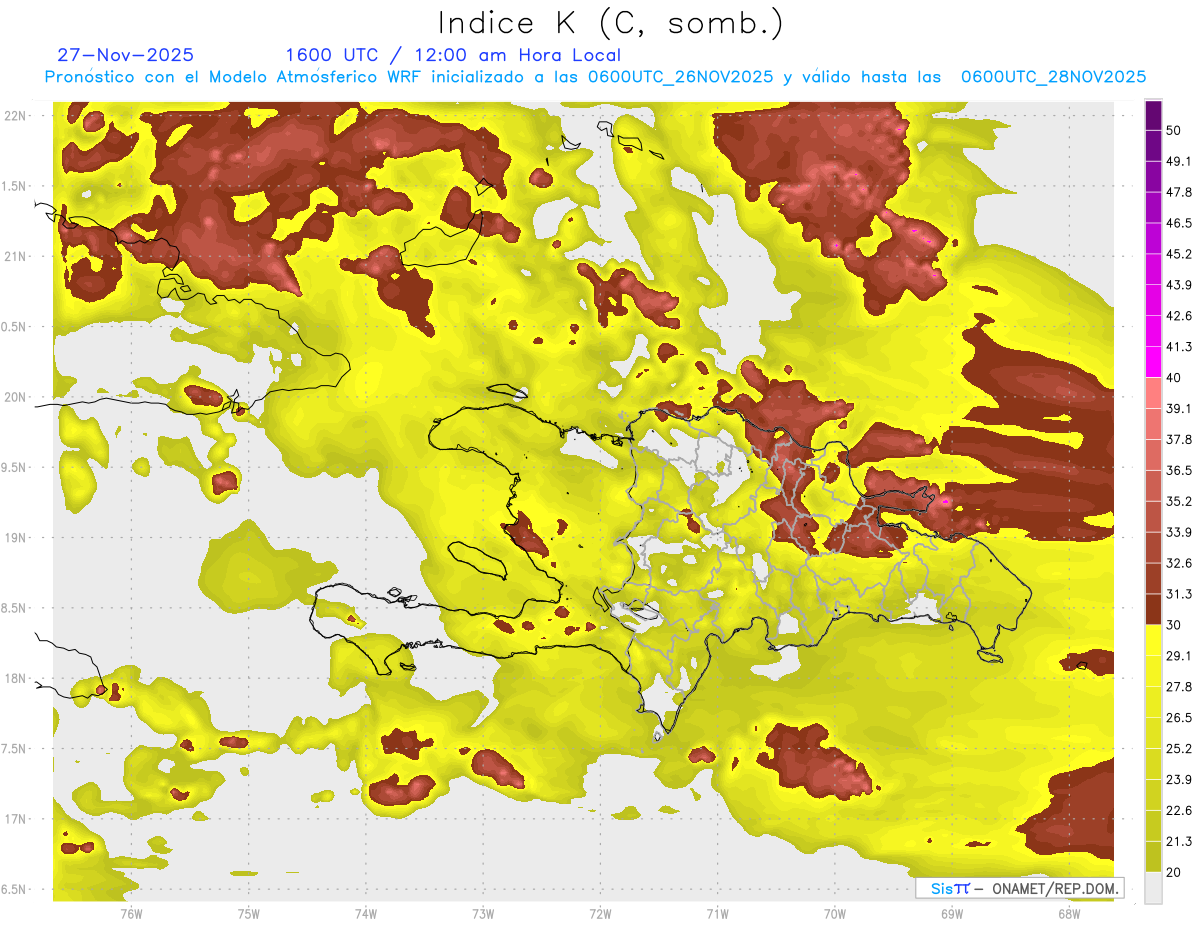Viewport: 1200px width, 927px height.
Task: Click the 'Indice K (C, somb.)' title
Action: click(x=610, y=22)
